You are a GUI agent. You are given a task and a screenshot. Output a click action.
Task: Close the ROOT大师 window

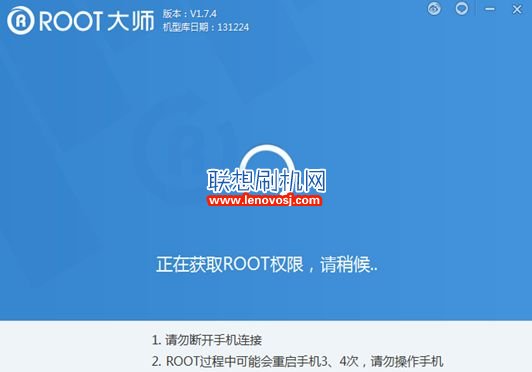(x=517, y=9)
